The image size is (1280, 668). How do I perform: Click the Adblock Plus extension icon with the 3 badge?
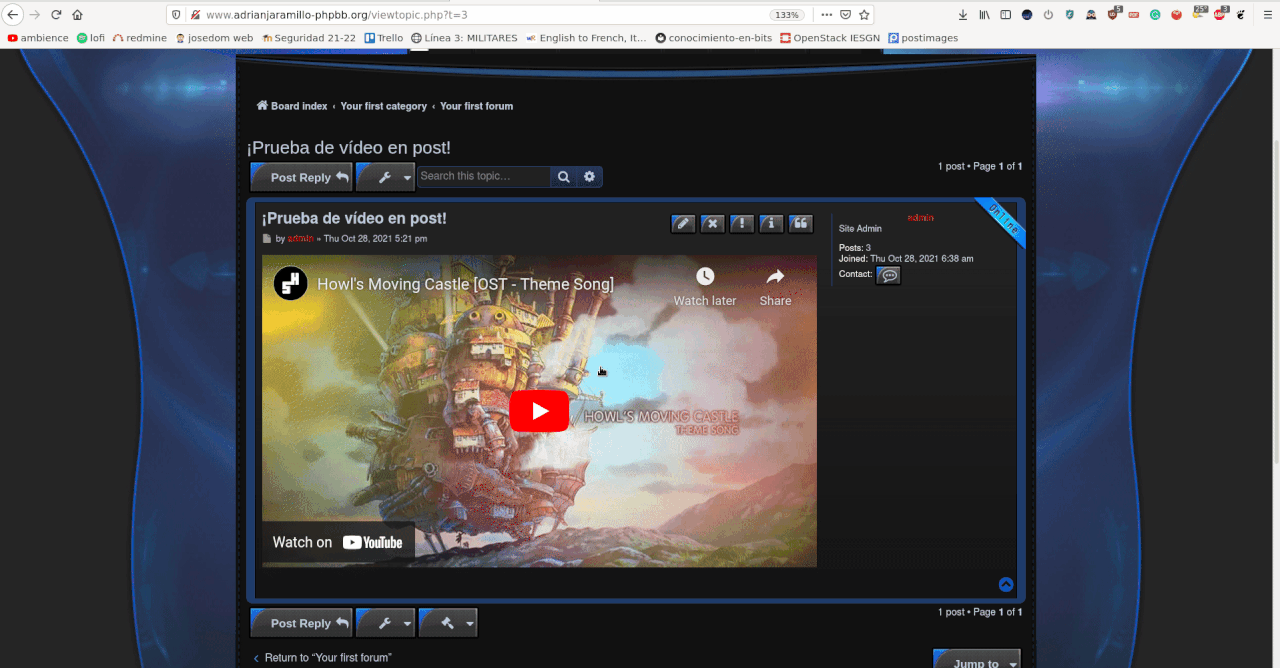click(x=1219, y=15)
